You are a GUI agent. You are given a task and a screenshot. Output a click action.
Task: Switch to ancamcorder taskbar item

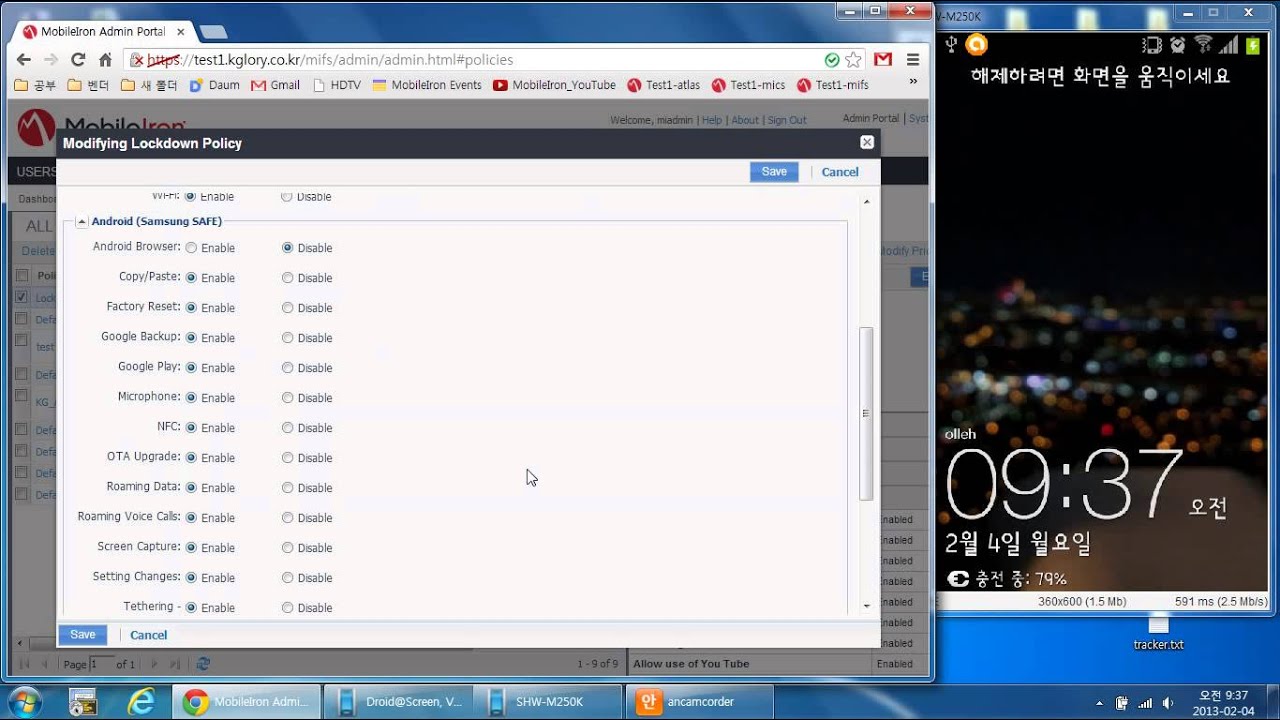(698, 702)
